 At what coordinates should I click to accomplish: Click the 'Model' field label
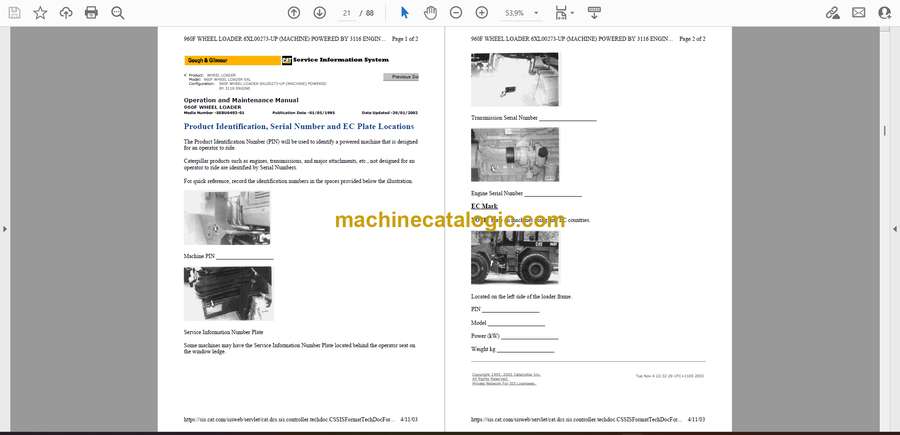(479, 323)
